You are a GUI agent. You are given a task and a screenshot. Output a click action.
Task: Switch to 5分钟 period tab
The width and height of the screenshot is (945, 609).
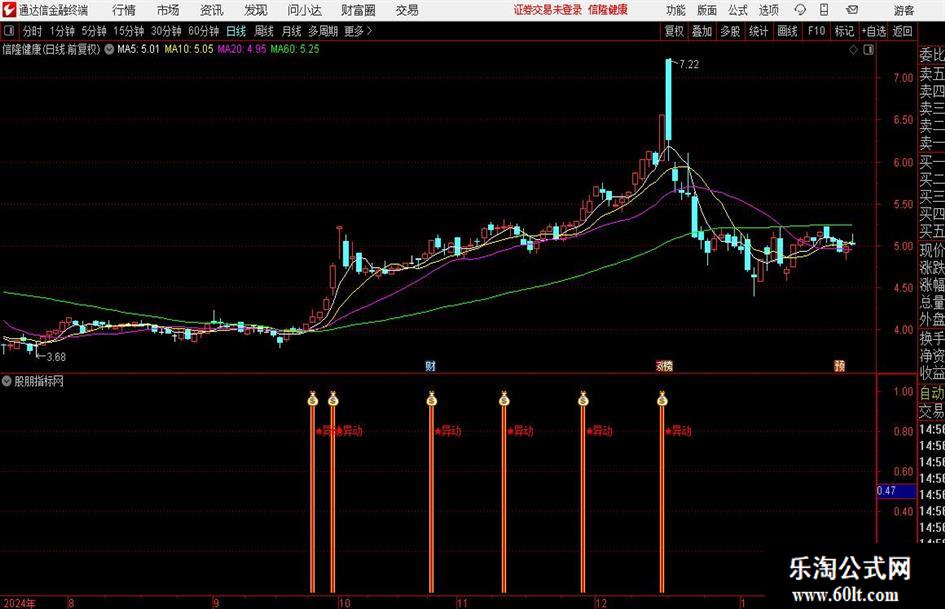94,31
